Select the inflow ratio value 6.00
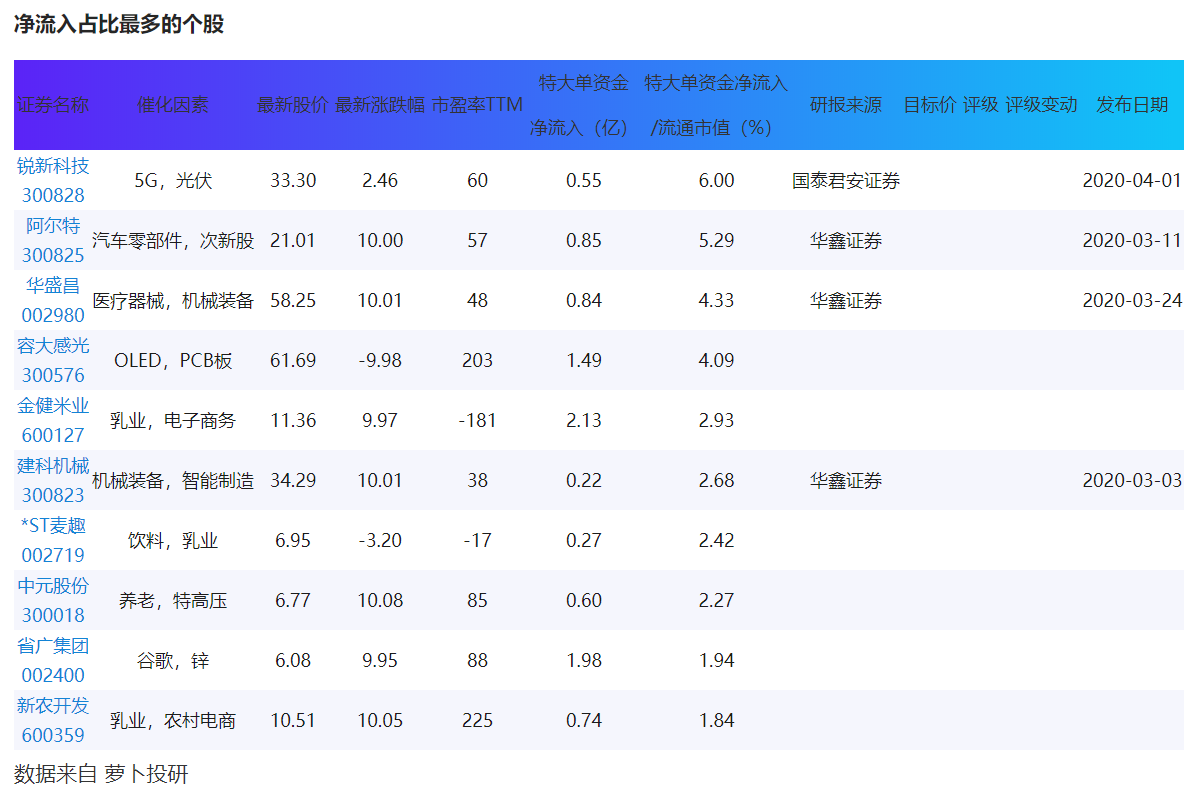Viewport: 1198px width, 792px height. tap(716, 180)
